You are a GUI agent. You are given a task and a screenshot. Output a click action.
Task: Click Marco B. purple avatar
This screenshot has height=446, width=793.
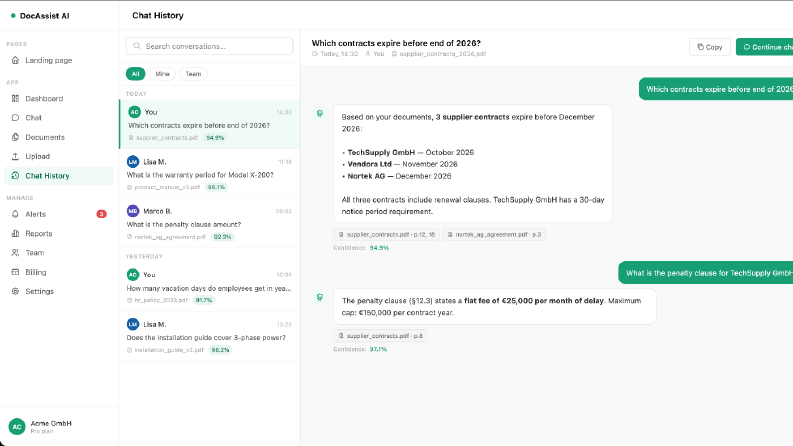133,211
